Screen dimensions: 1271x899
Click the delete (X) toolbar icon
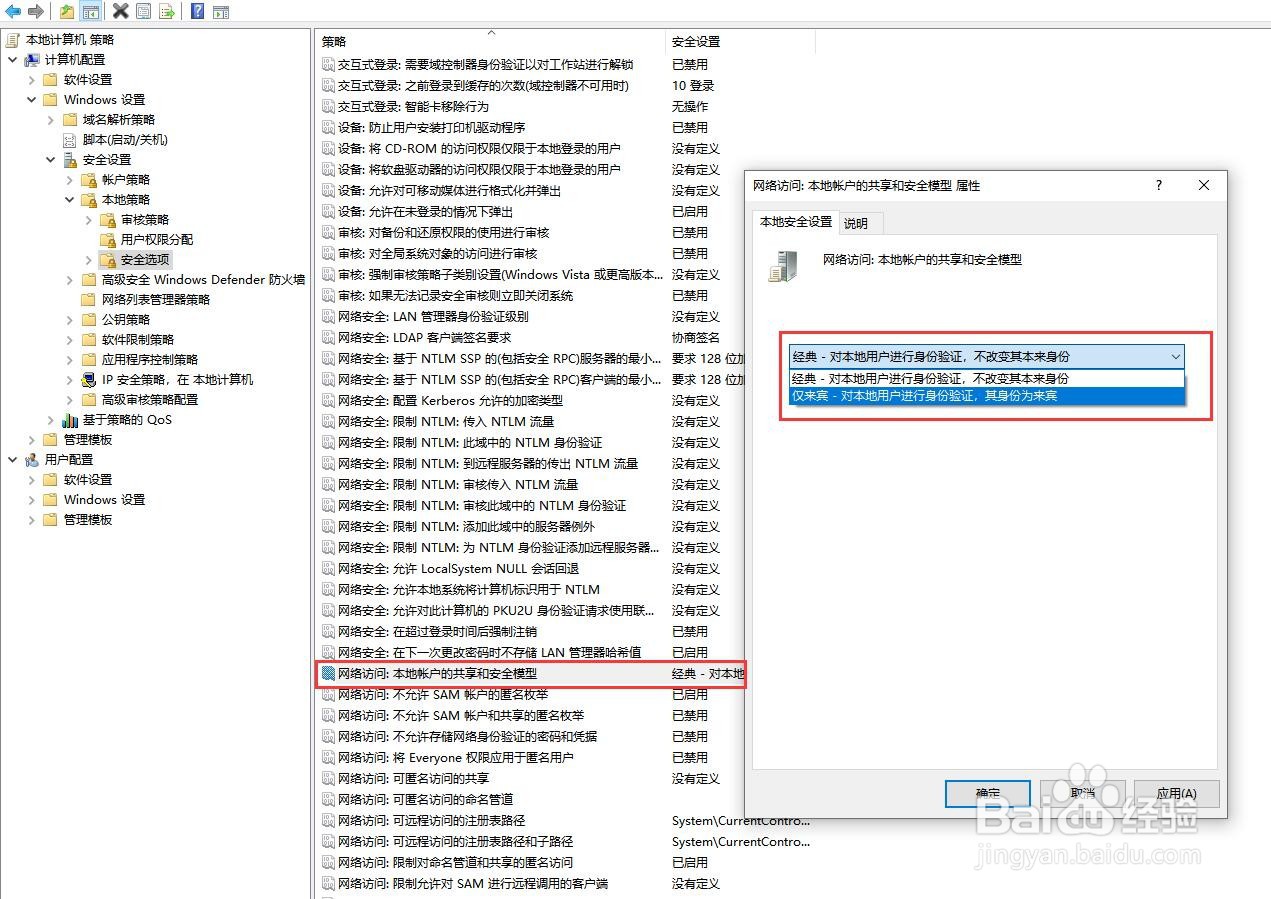click(x=121, y=11)
